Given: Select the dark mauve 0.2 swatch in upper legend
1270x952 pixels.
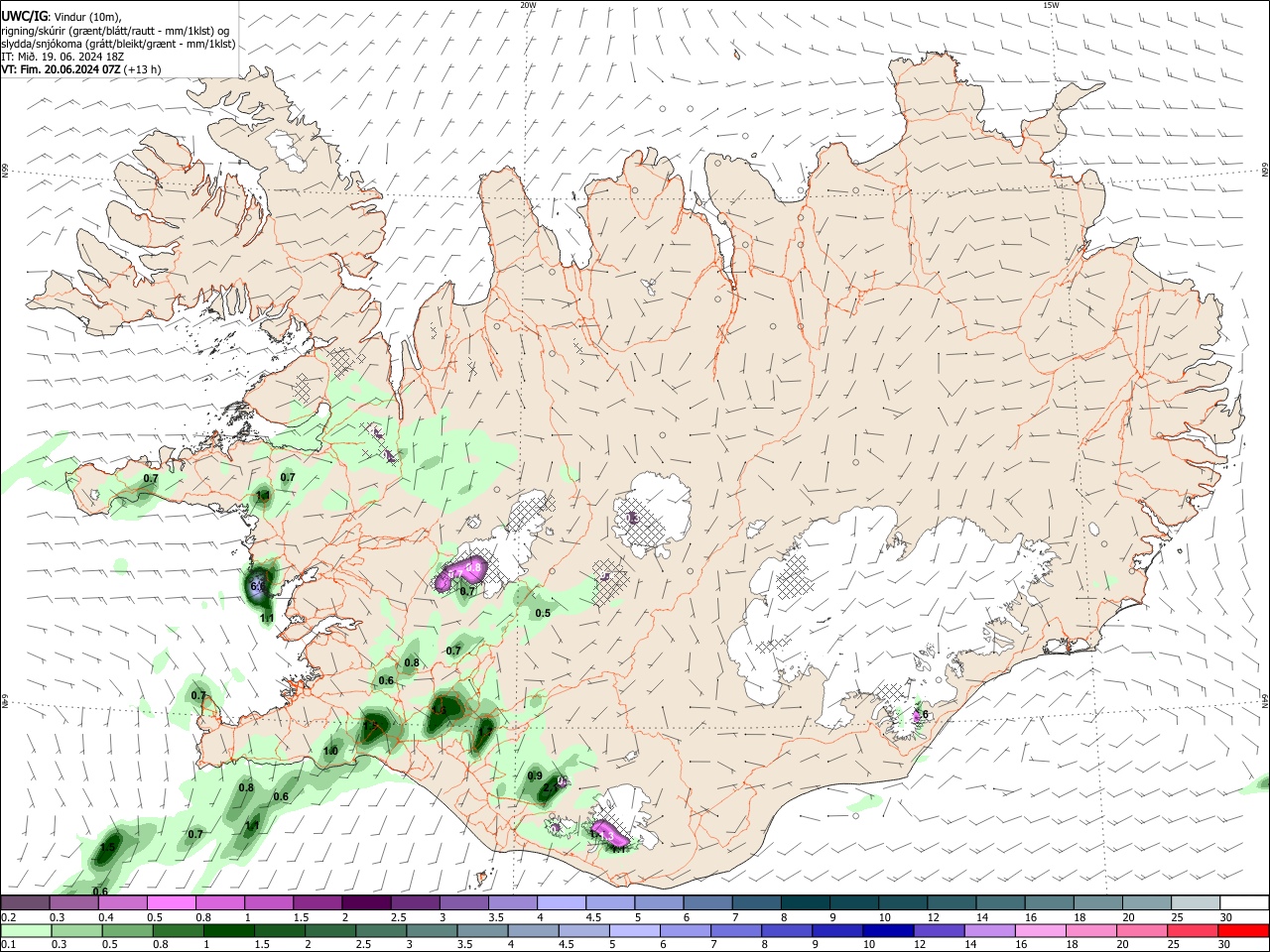Looking at the screenshot, I should coord(25,902).
